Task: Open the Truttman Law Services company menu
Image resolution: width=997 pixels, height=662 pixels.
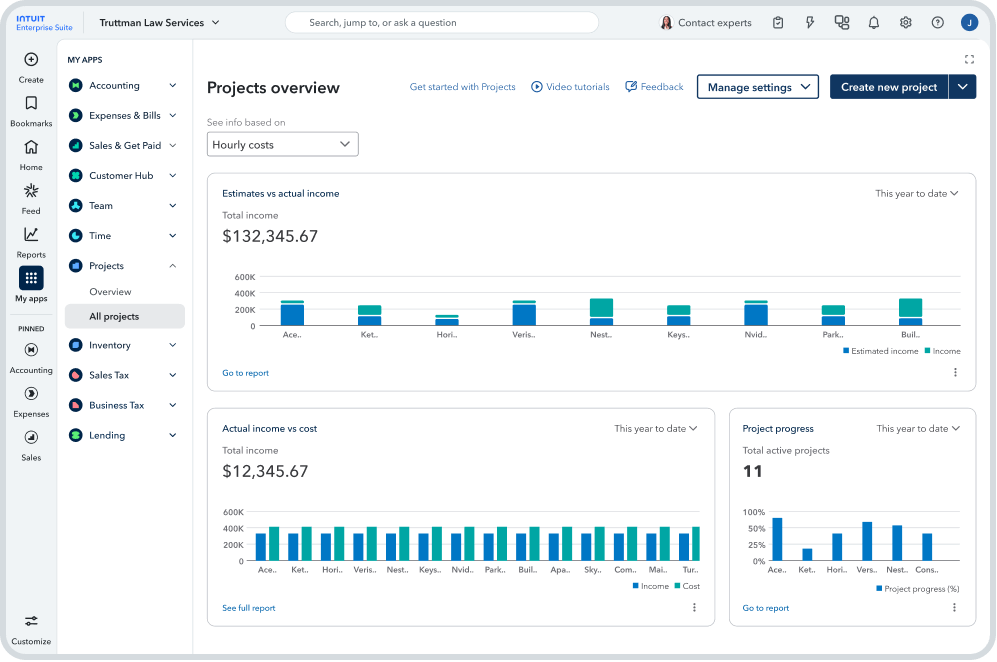Action: pos(159,22)
